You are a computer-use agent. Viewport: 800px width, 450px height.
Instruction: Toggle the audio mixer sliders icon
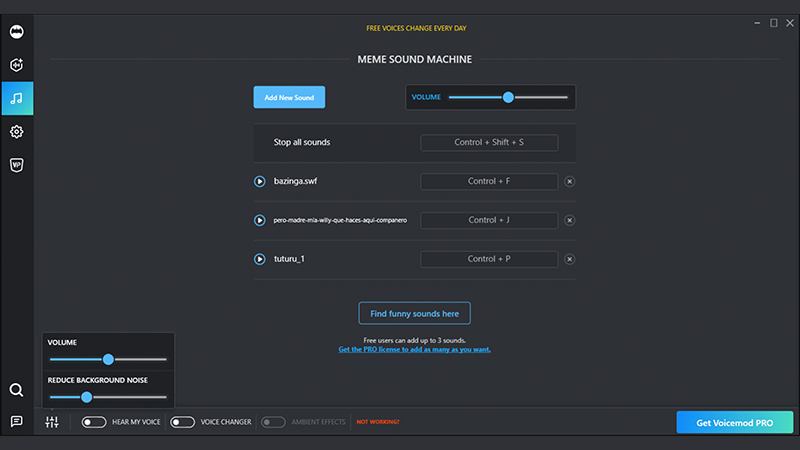(x=52, y=422)
